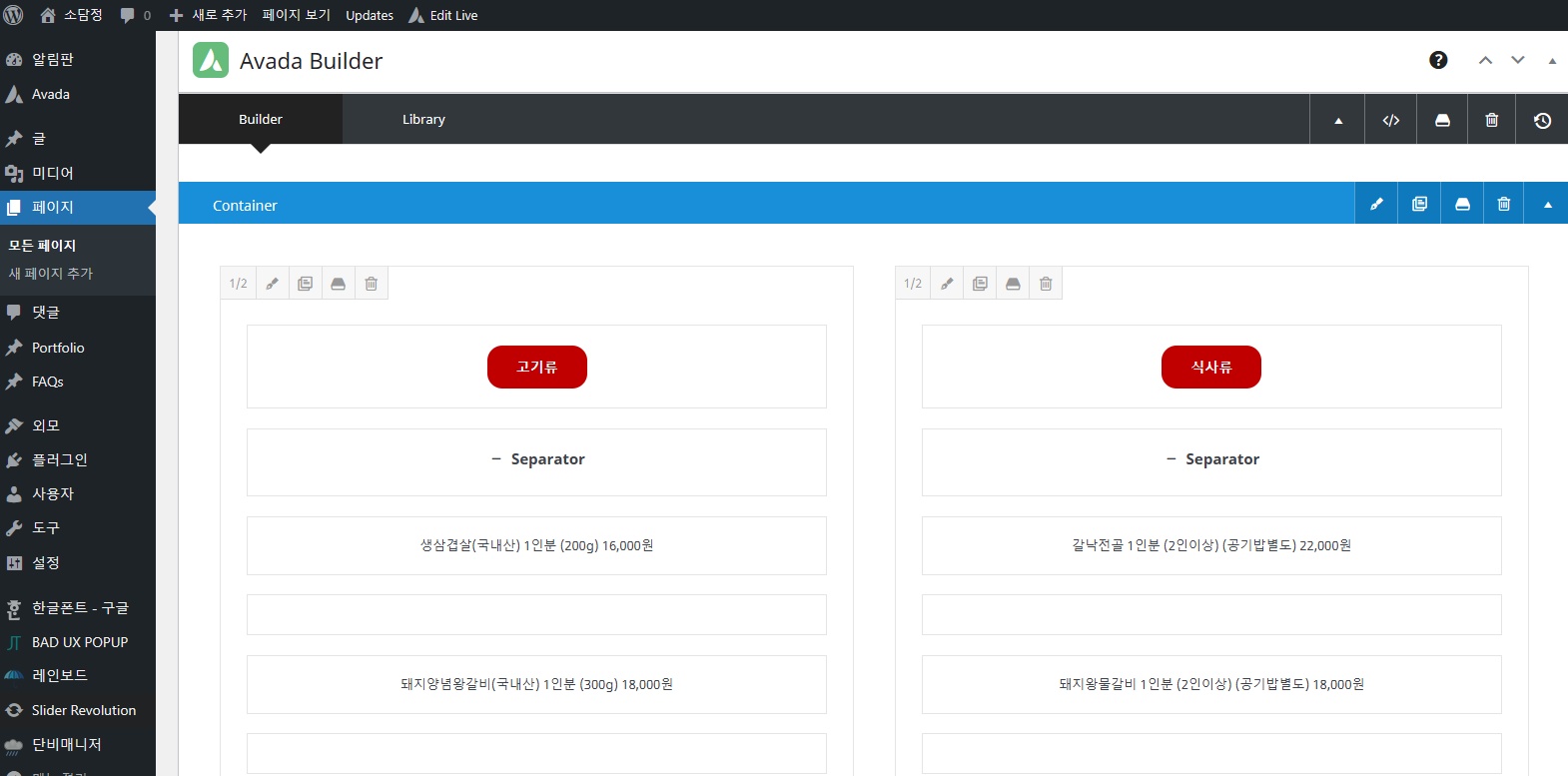Click 페이지 보기 in the admin bar
Screen dimensions: 1568x776
(x=297, y=15)
